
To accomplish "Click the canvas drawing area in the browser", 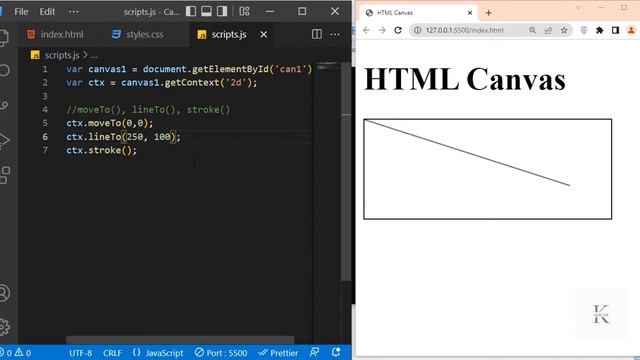I will pos(488,169).
